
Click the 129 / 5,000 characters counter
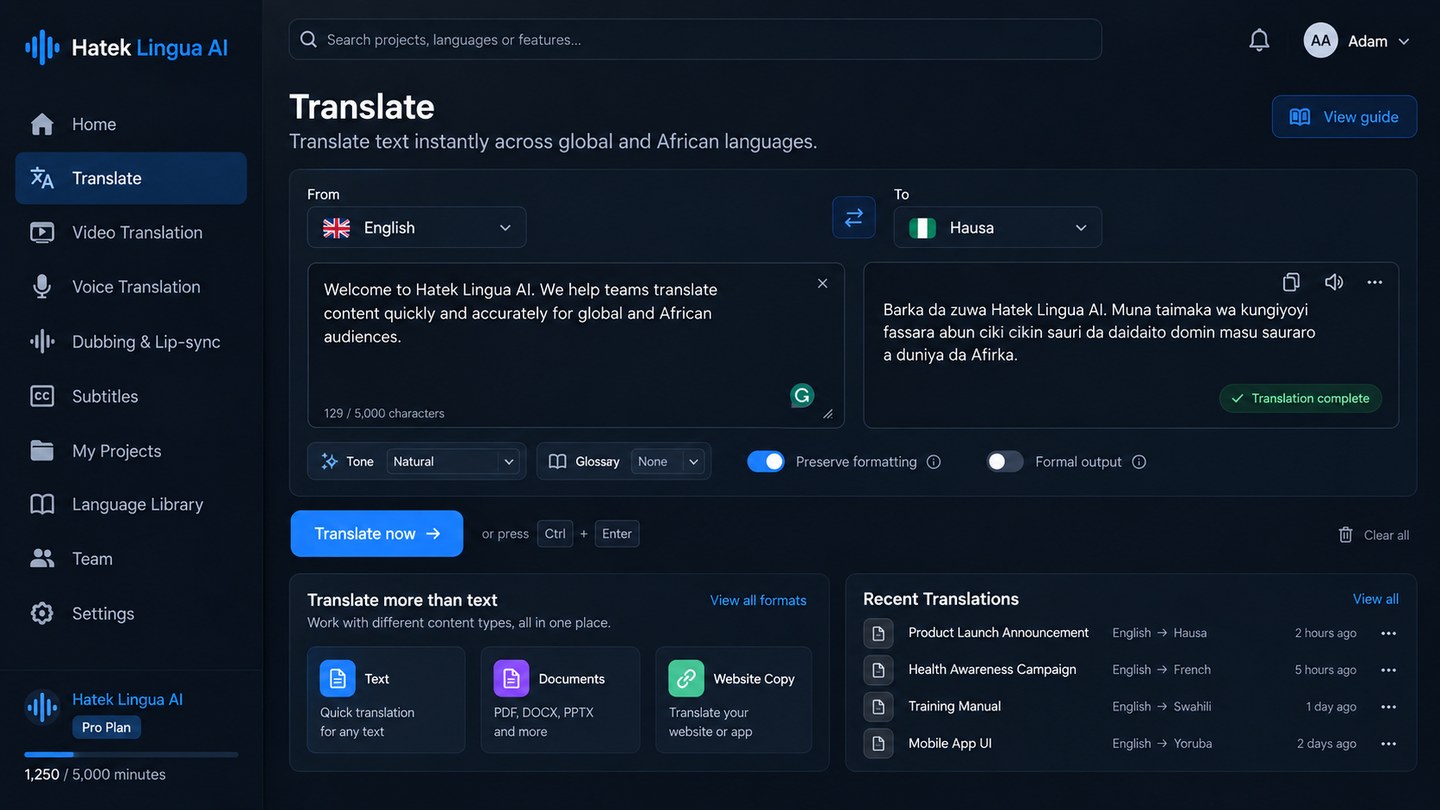click(x=384, y=413)
